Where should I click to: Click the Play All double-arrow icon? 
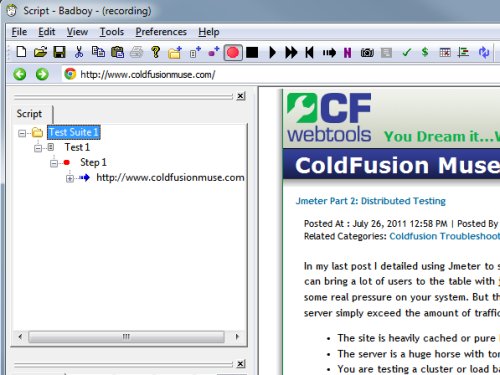pyautogui.click(x=291, y=52)
